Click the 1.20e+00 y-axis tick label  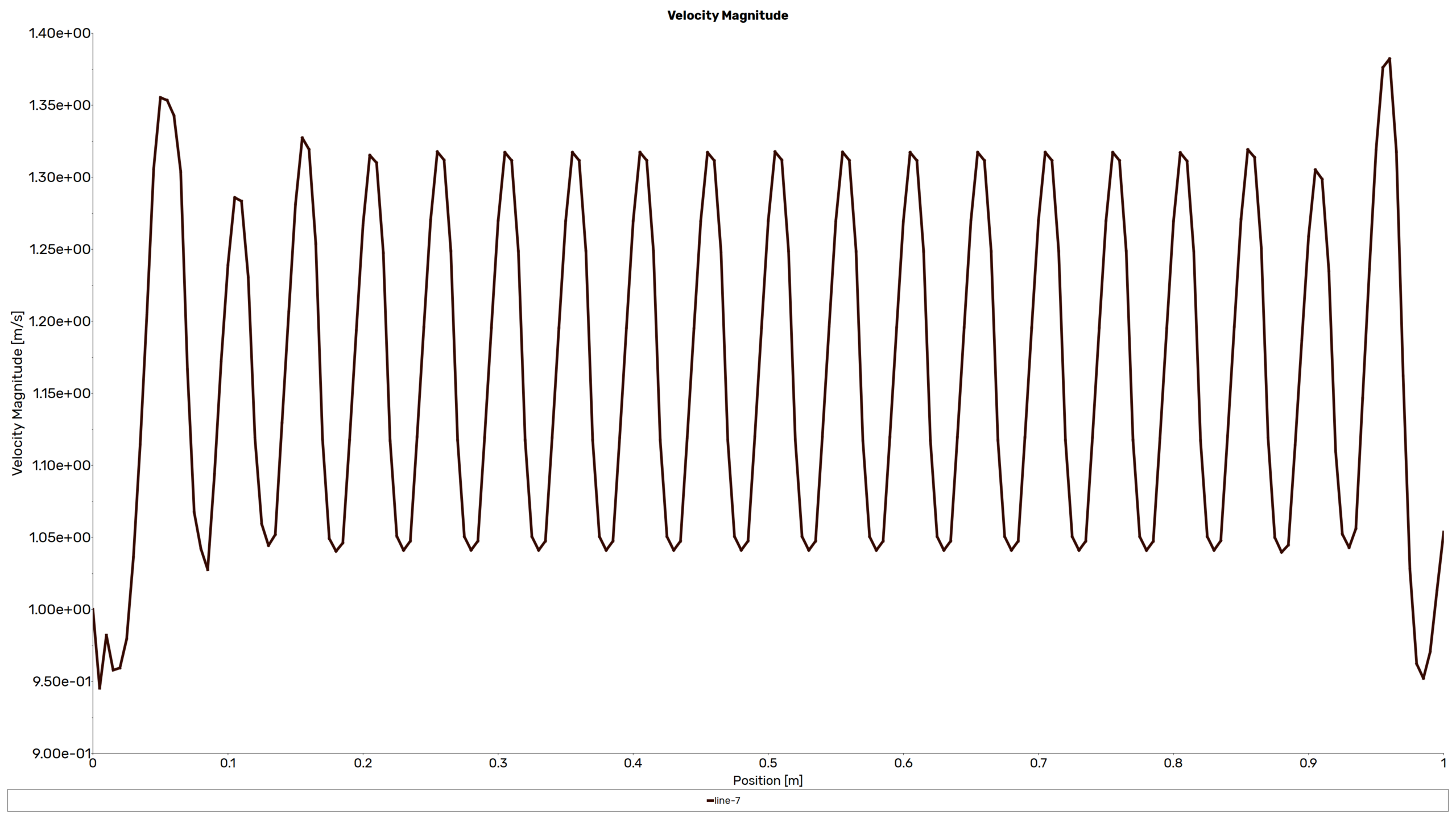pos(60,321)
